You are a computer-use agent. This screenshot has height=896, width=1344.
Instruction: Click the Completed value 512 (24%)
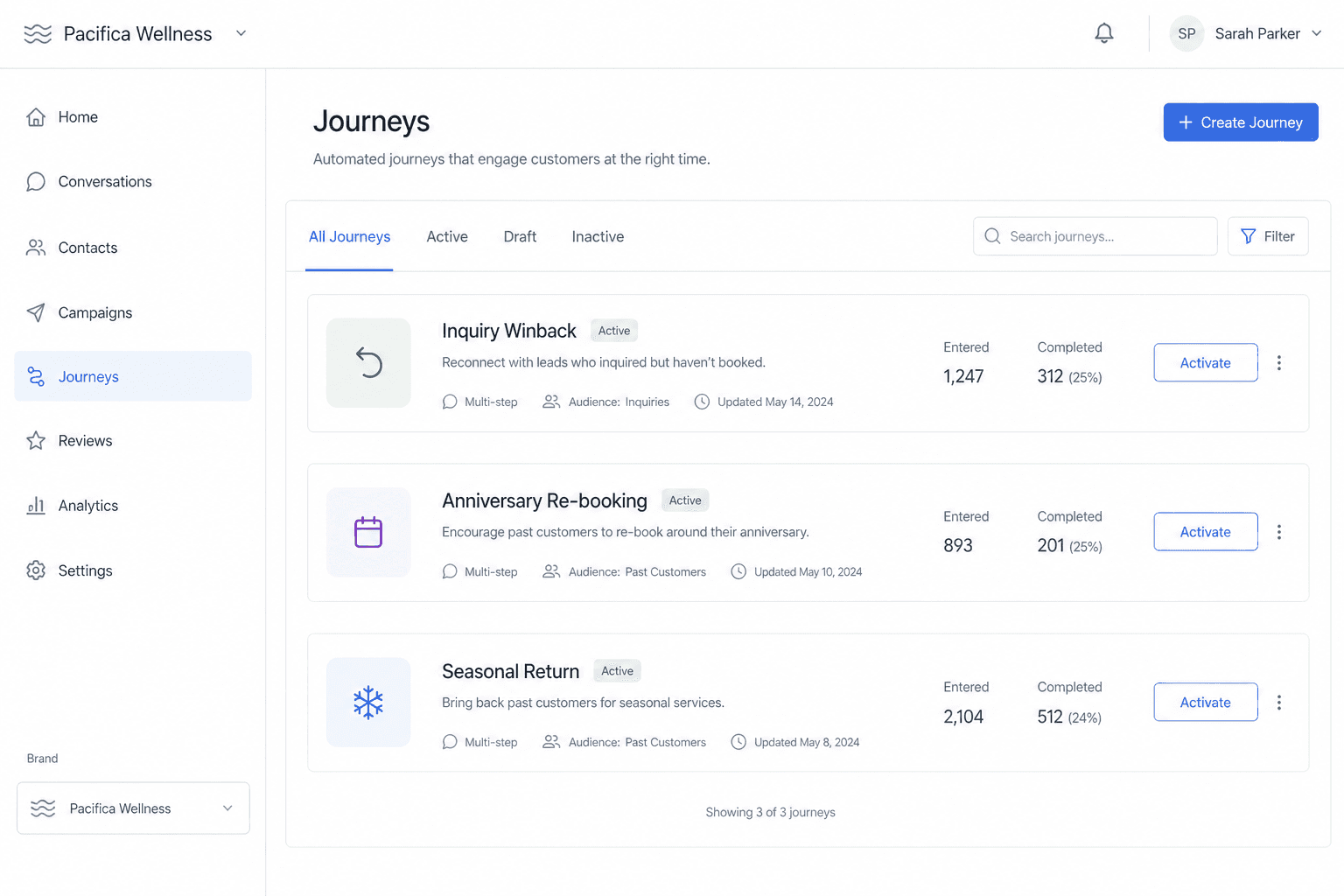[x=1069, y=717]
